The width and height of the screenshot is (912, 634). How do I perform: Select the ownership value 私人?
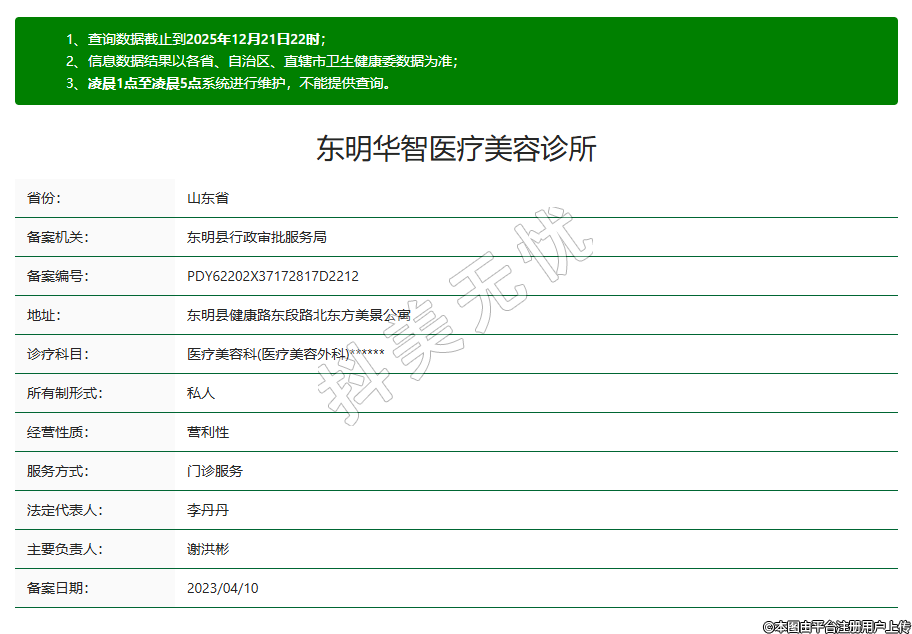pyautogui.click(x=201, y=393)
